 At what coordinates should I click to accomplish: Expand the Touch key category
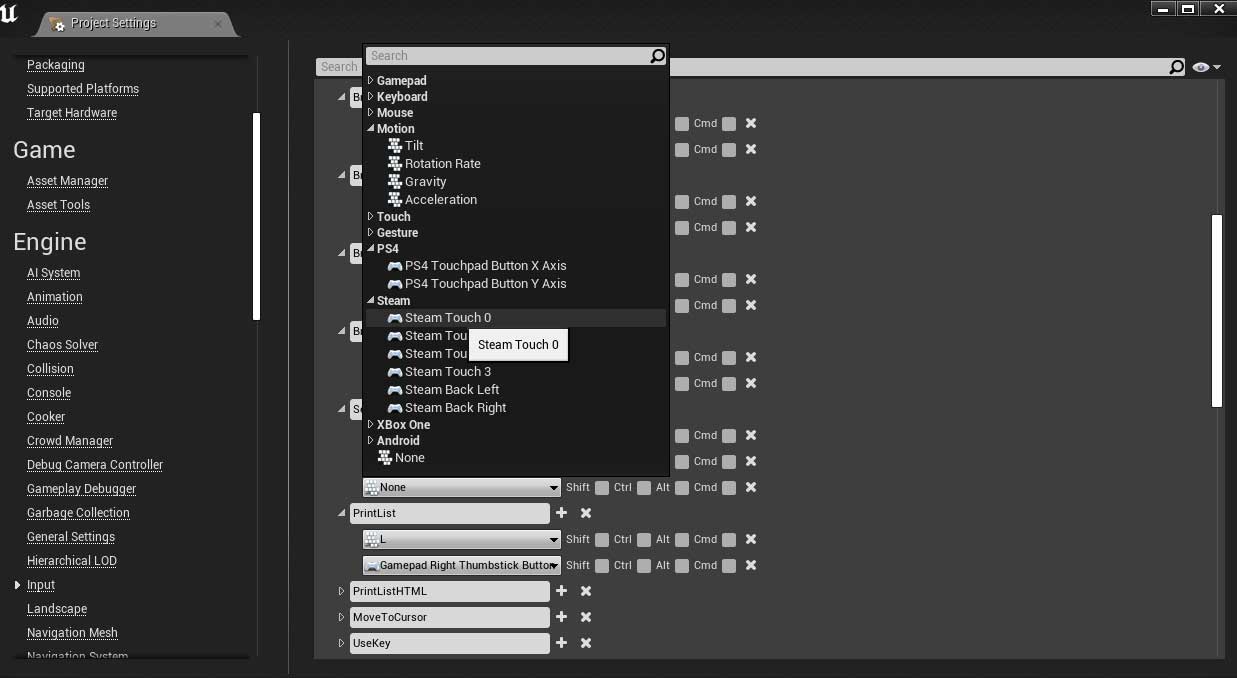(x=371, y=217)
